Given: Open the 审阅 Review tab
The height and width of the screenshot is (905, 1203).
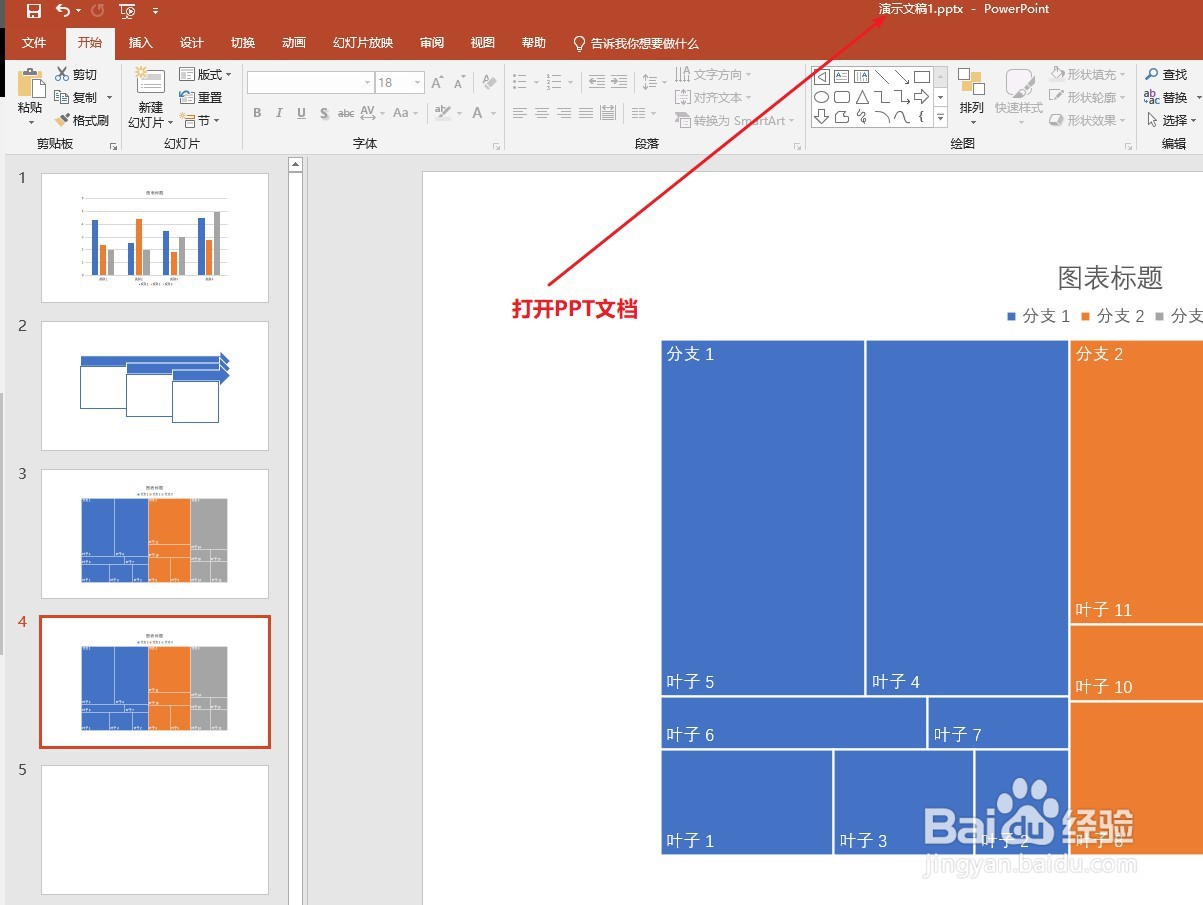Looking at the screenshot, I should (x=432, y=43).
